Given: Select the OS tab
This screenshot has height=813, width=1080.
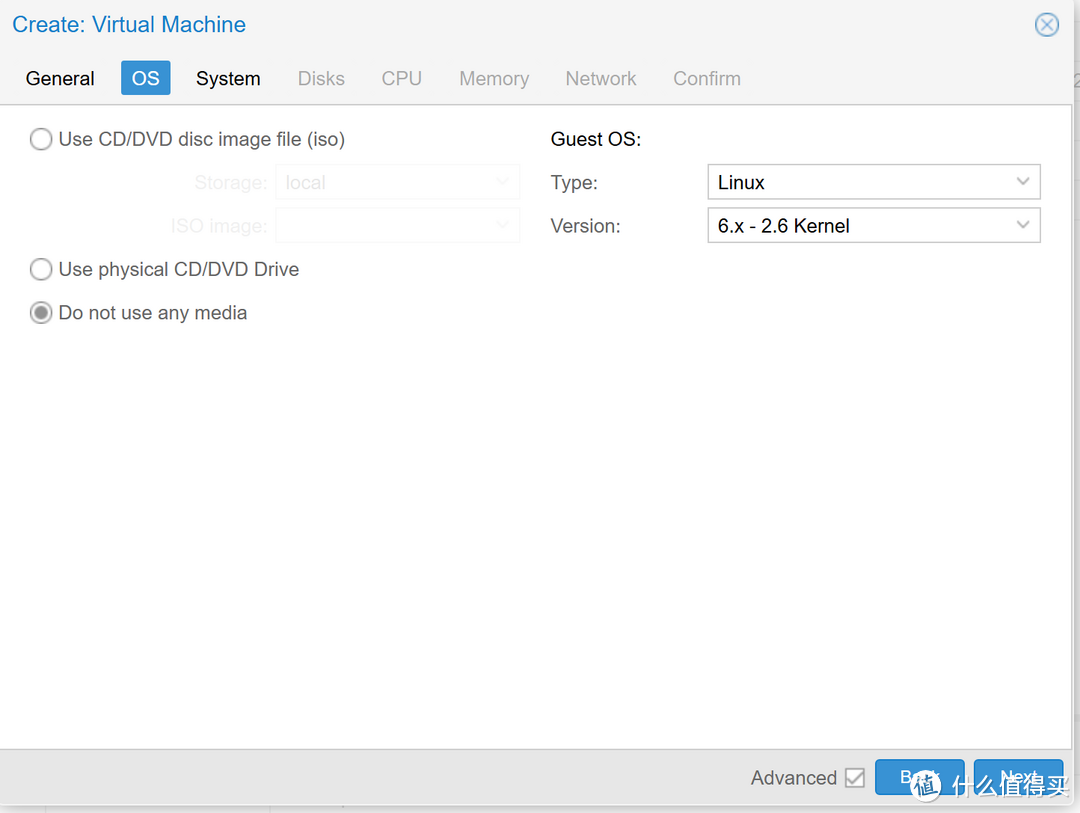Looking at the screenshot, I should (x=146, y=78).
